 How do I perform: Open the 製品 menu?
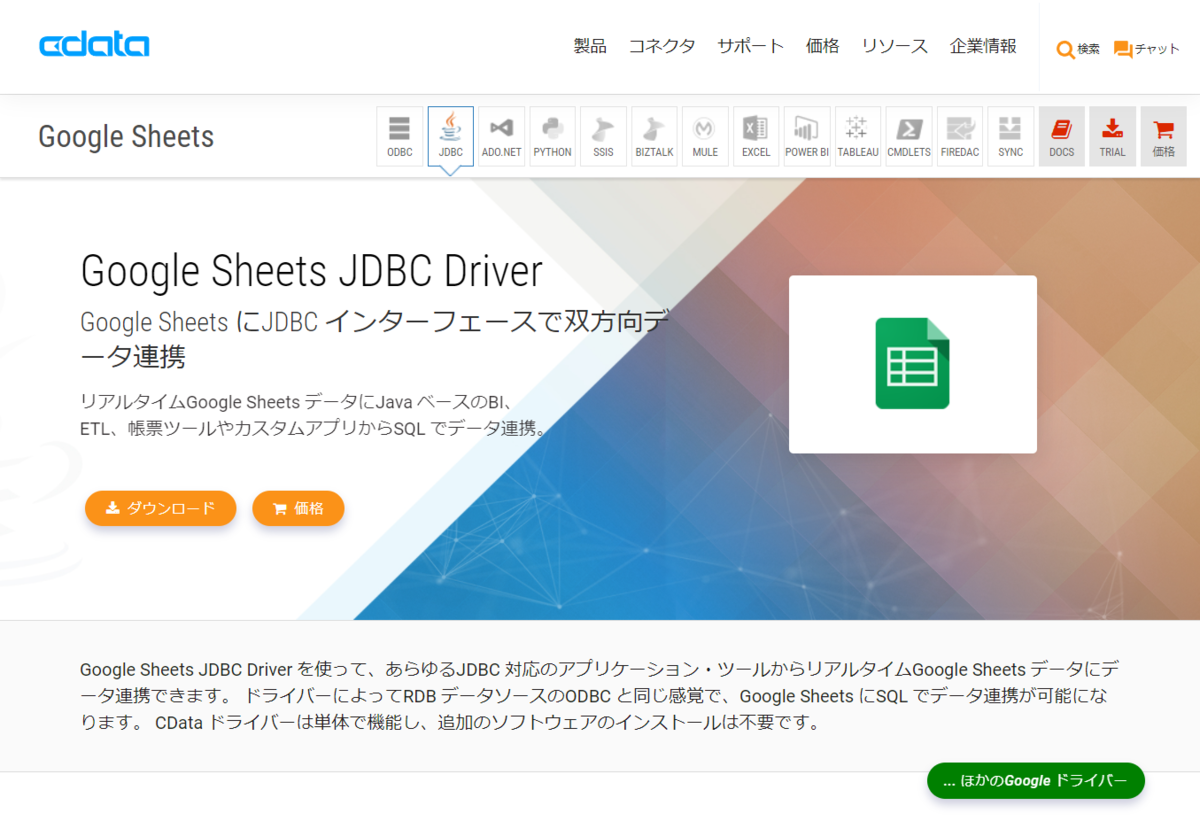click(590, 46)
